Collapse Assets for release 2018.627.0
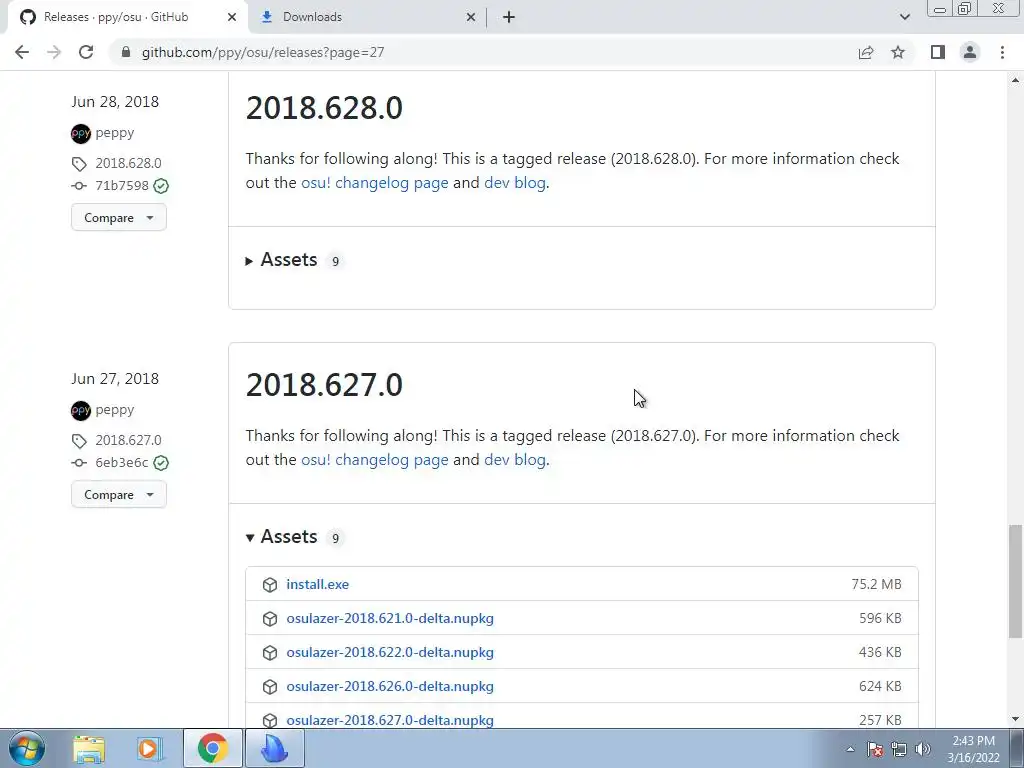 (x=294, y=537)
